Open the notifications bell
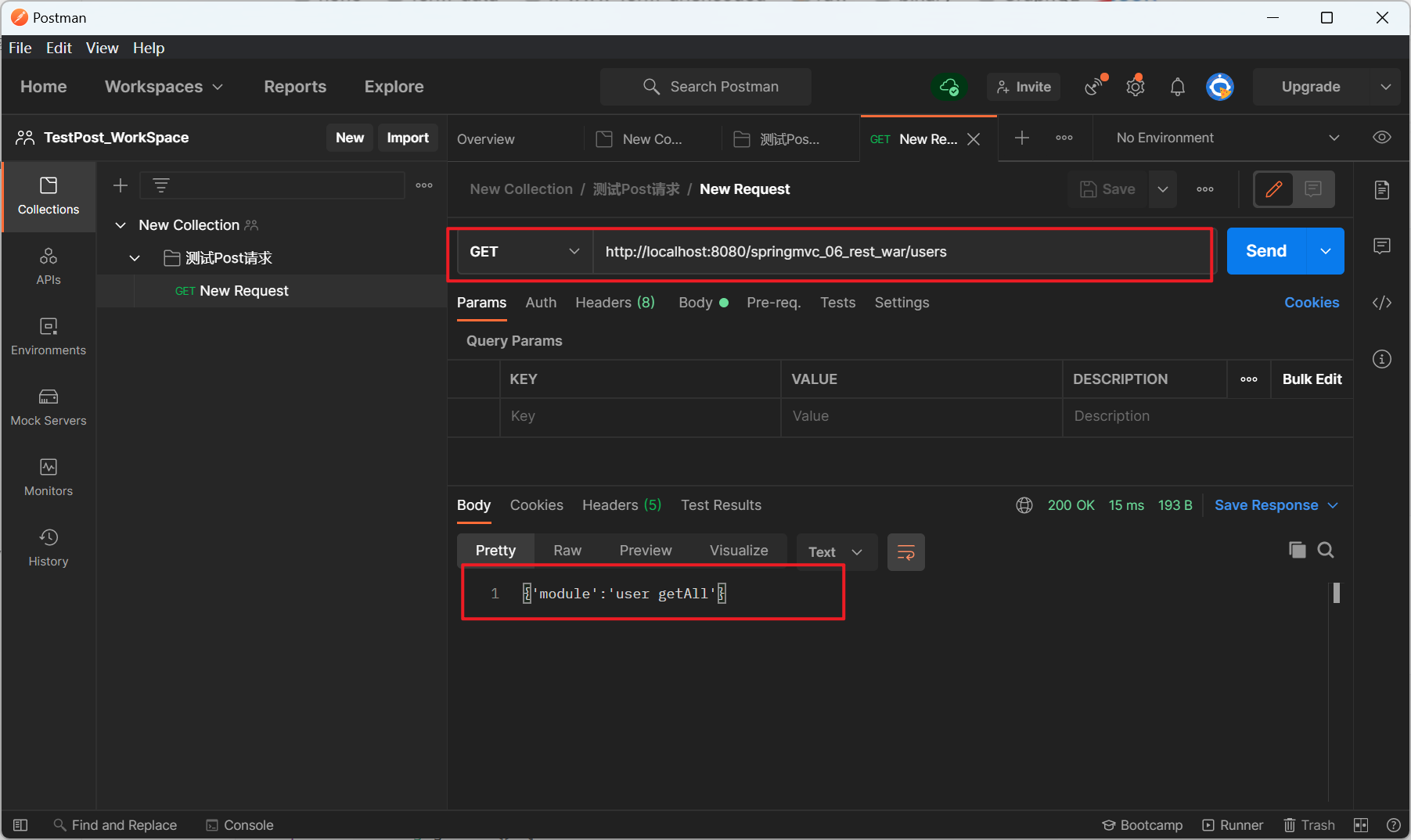The height and width of the screenshot is (840, 1411). (1178, 87)
